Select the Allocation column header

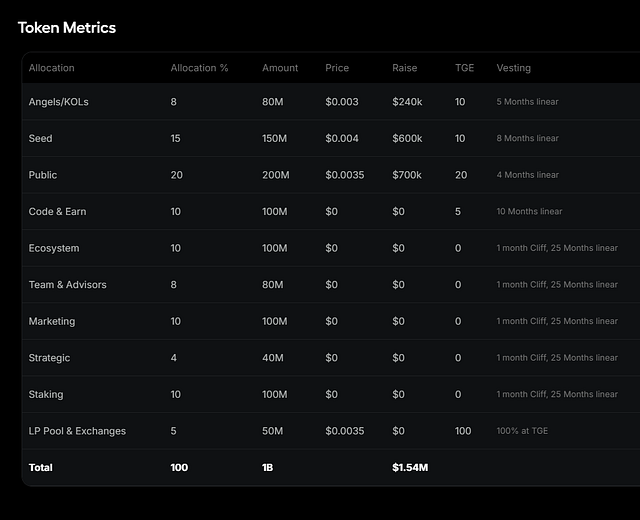51,68
